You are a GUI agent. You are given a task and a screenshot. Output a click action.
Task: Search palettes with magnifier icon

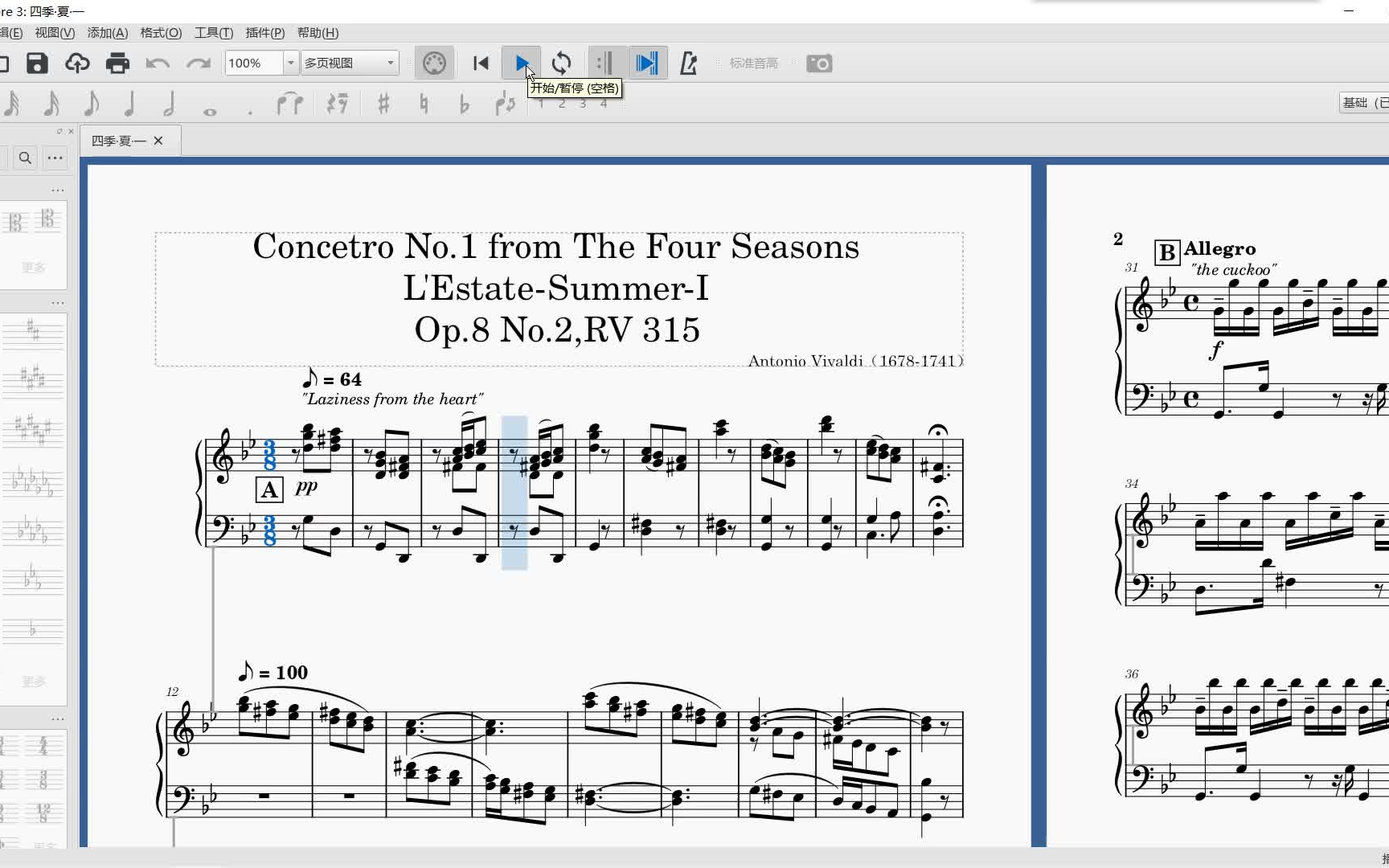click(x=25, y=158)
